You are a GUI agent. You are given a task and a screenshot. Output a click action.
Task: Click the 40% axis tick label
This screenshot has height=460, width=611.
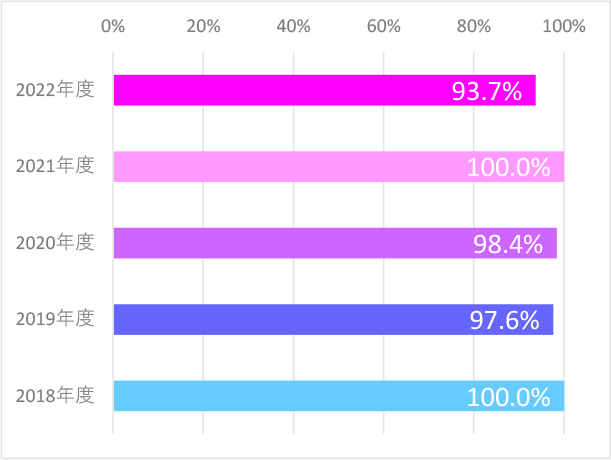(293, 27)
